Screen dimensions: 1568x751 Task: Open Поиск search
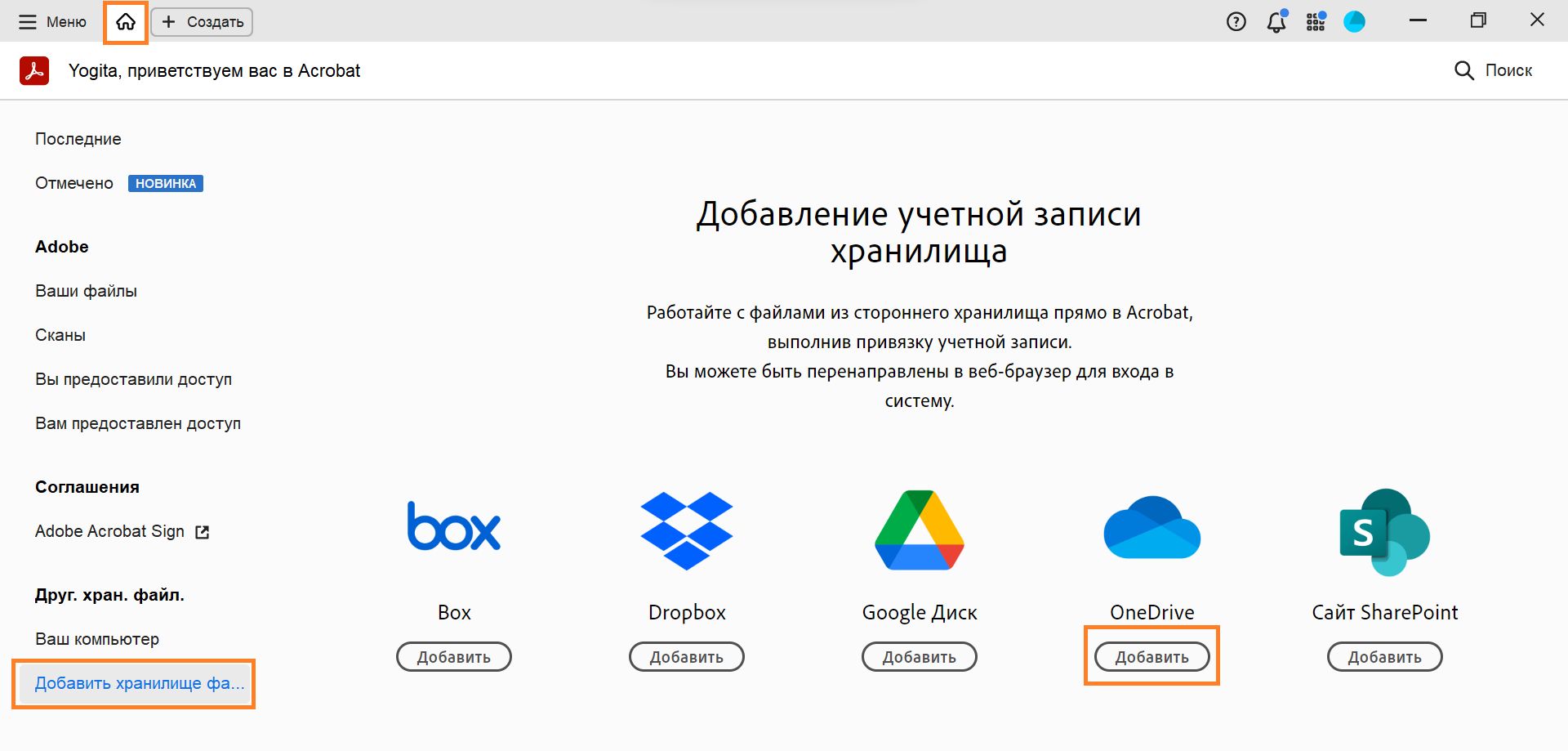1493,70
